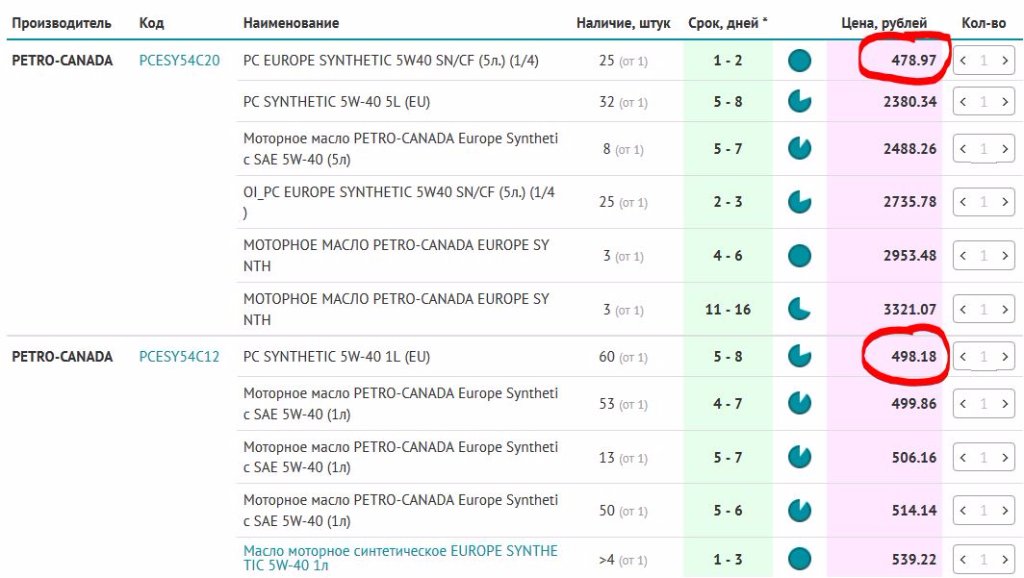The width and height of the screenshot is (1024, 578).
Task: Click stock value '60 (от 1)'
Action: (623, 357)
